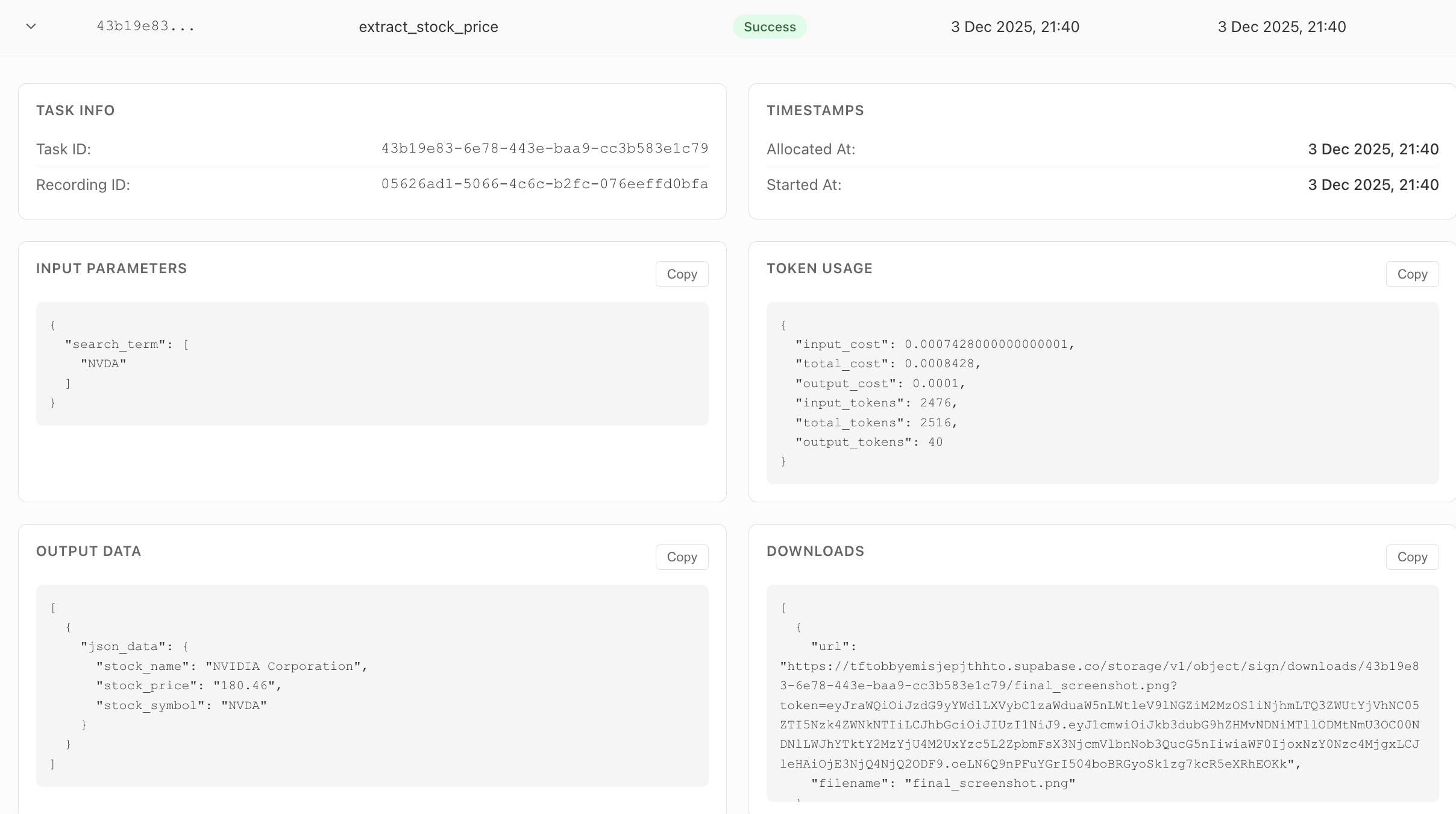
Task: Copy the Output Data JSON
Action: click(682, 557)
